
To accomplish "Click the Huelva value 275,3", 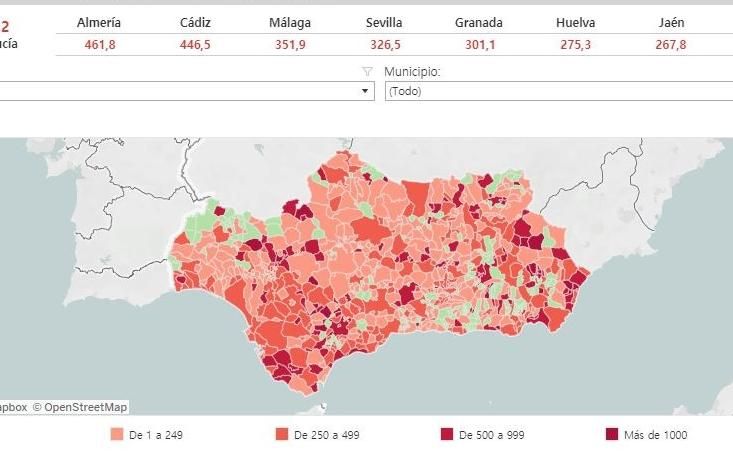I will tap(575, 45).
